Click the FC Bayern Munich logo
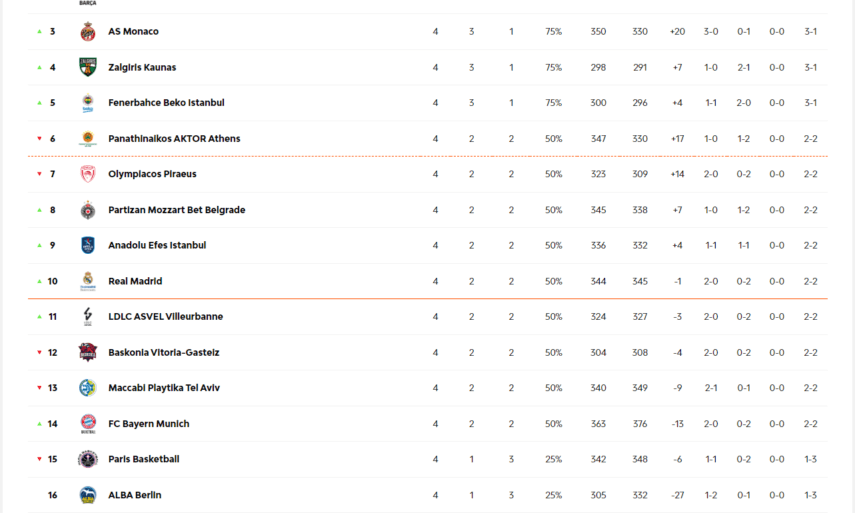The width and height of the screenshot is (855, 513). (88, 424)
